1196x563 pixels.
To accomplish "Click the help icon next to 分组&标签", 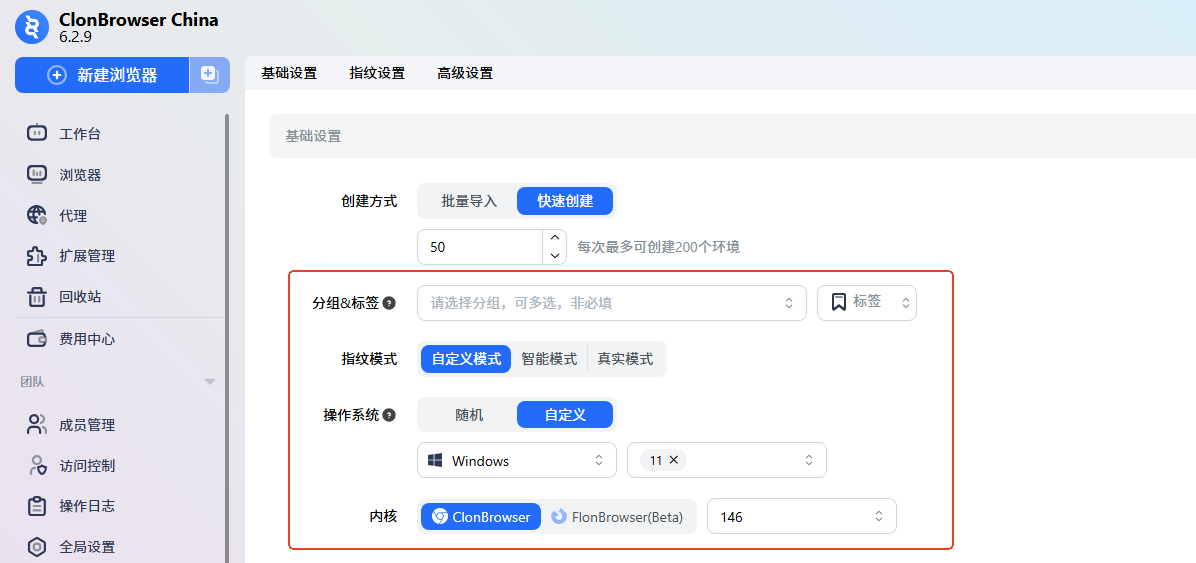I will pos(389,303).
